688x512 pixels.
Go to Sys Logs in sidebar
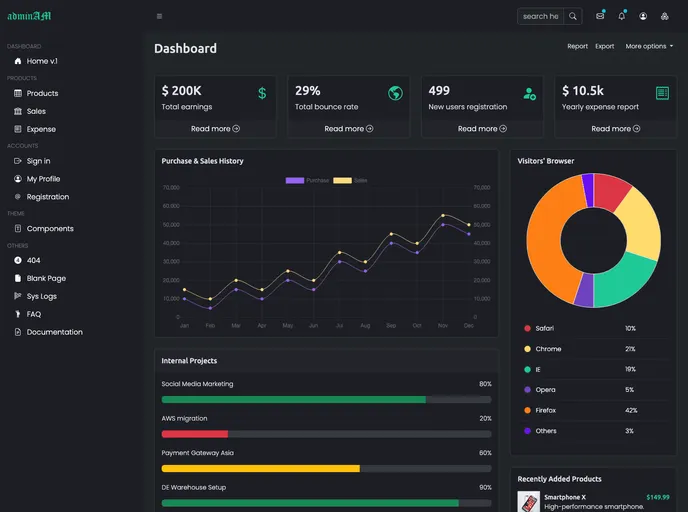(x=41, y=296)
